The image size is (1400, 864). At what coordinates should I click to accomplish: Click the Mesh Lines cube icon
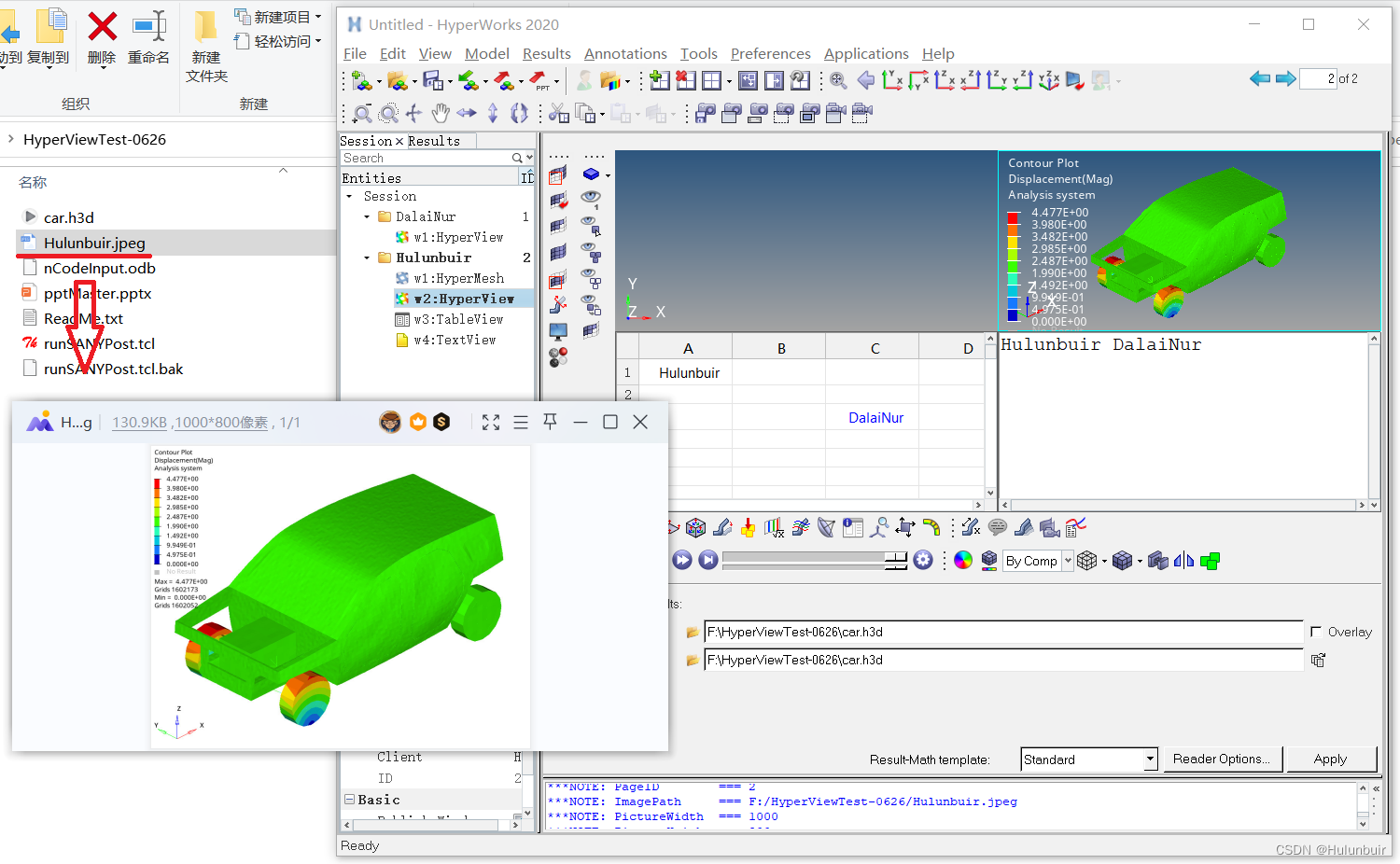[x=1086, y=561]
